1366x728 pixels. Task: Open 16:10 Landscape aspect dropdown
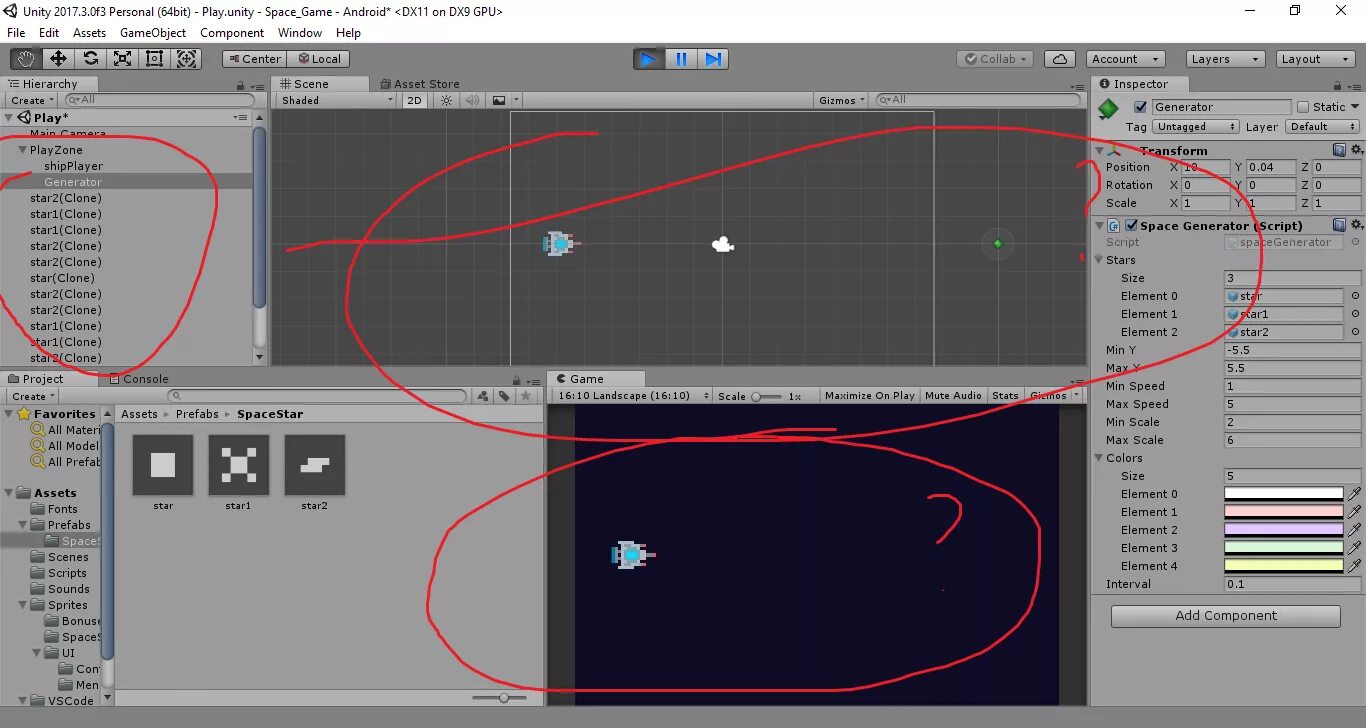click(x=631, y=396)
